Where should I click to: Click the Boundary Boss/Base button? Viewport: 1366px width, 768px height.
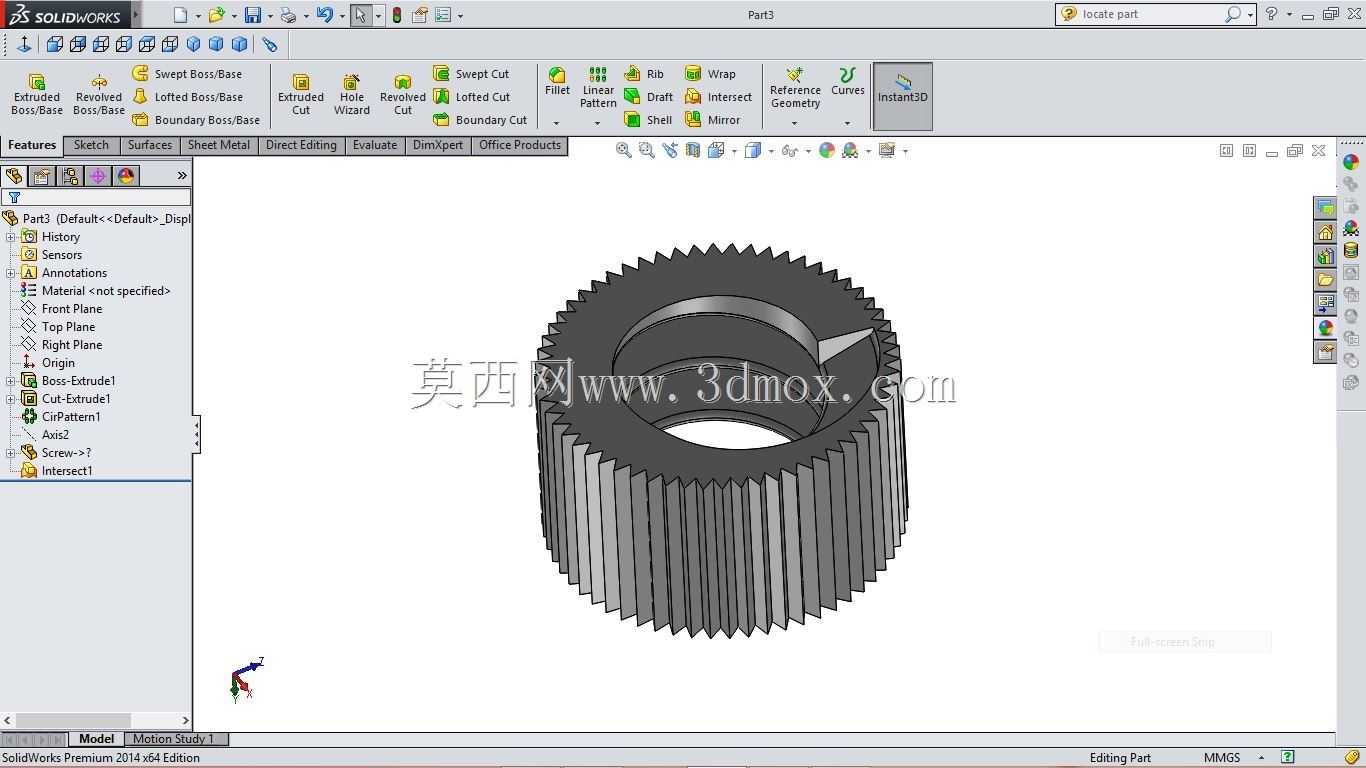(196, 120)
